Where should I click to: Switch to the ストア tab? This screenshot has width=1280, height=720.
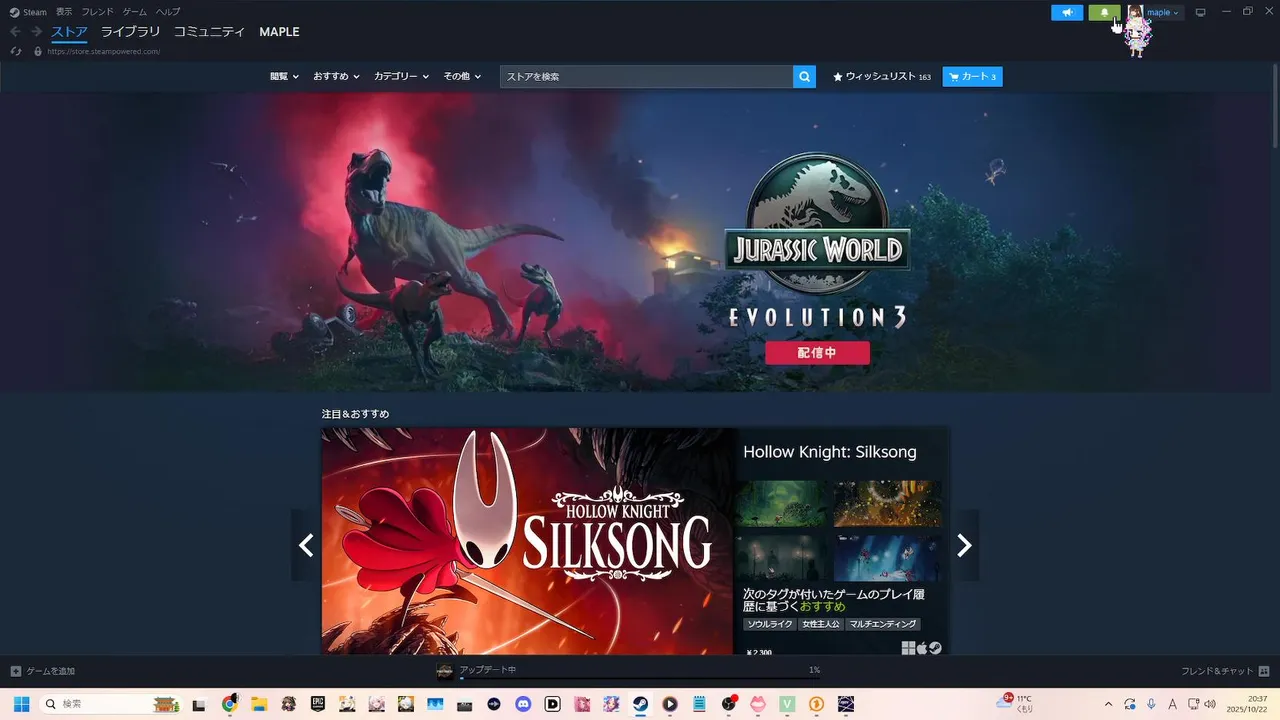70,32
